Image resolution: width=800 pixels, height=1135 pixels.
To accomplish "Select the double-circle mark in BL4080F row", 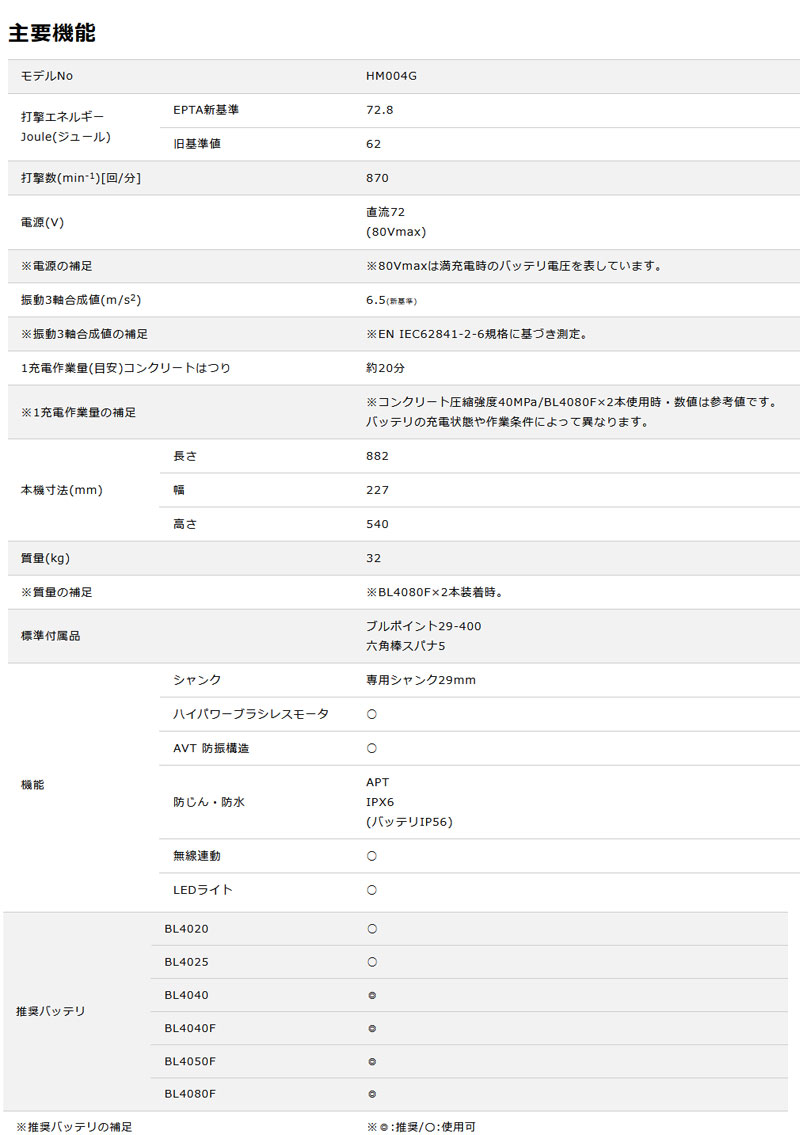I will pos(372,1094).
